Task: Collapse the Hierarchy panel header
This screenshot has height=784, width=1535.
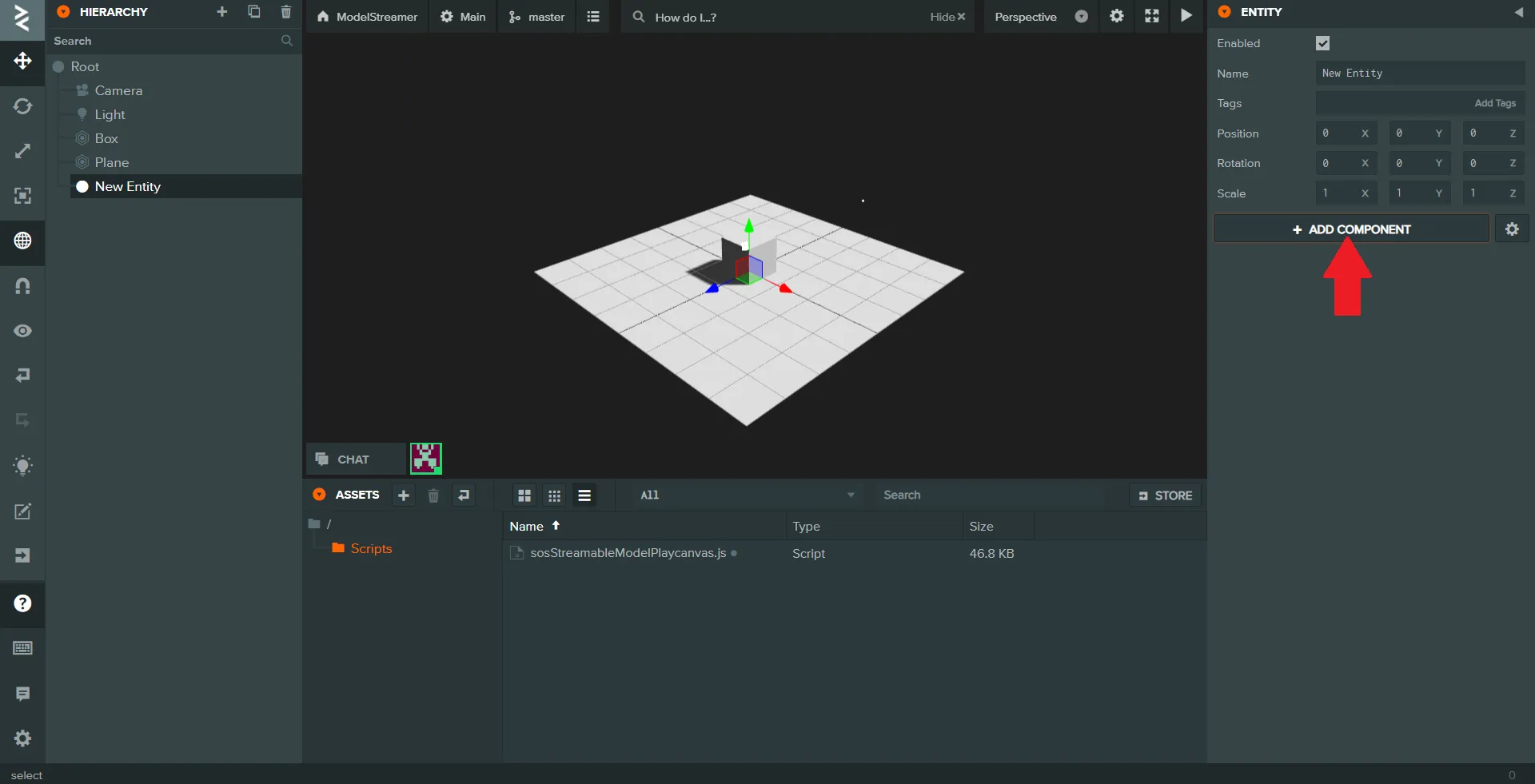Action: [x=63, y=12]
